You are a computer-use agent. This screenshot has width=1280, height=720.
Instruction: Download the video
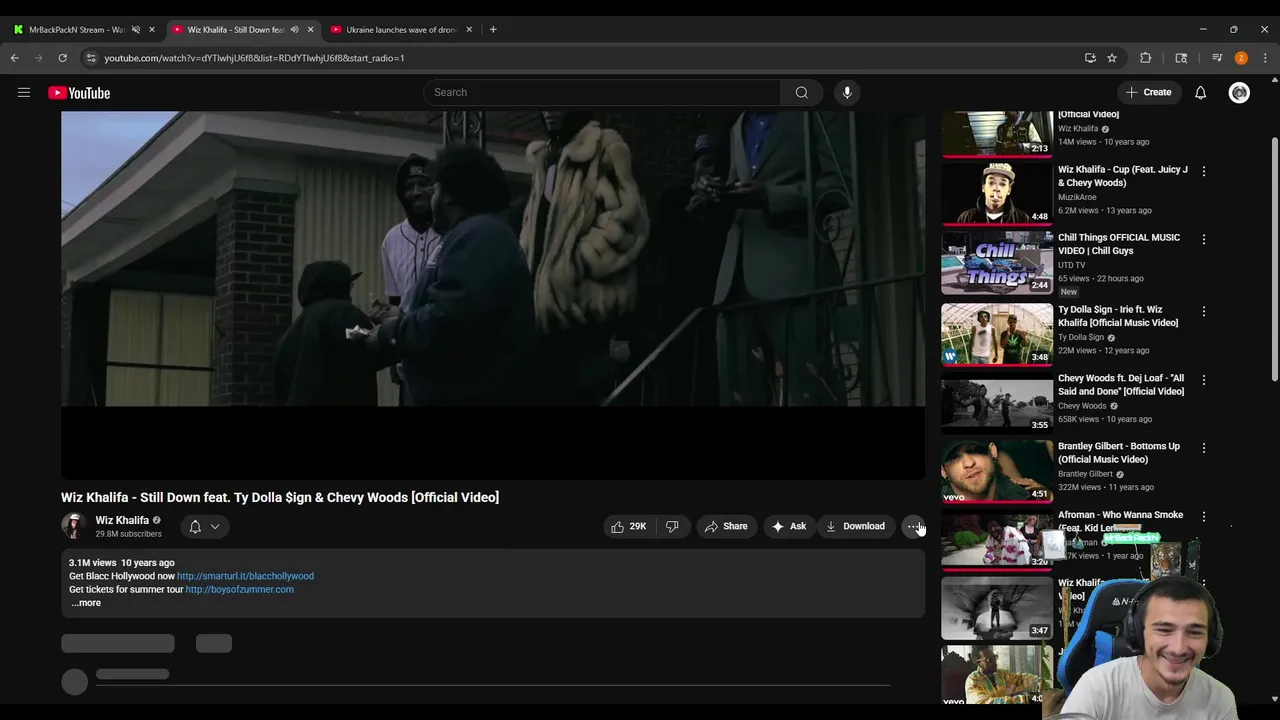(855, 526)
